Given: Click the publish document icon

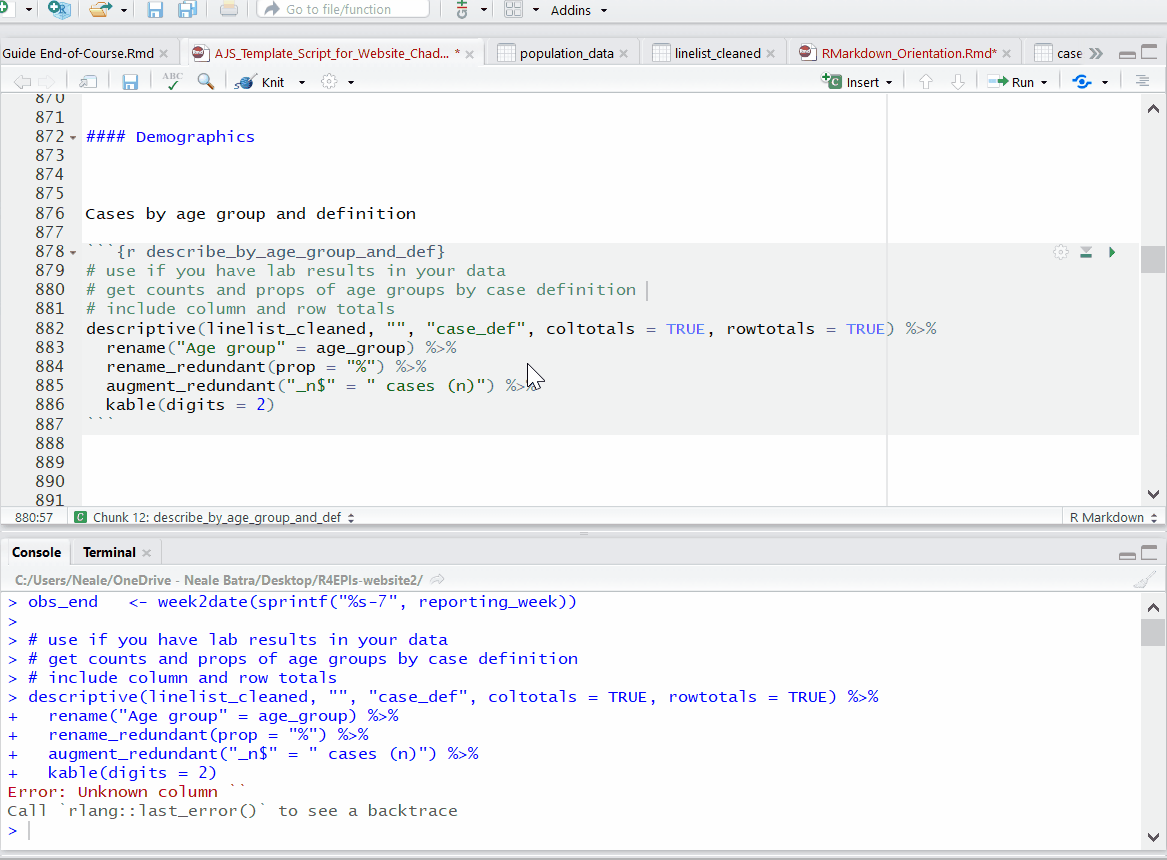Looking at the screenshot, I should pyautogui.click(x=1082, y=82).
